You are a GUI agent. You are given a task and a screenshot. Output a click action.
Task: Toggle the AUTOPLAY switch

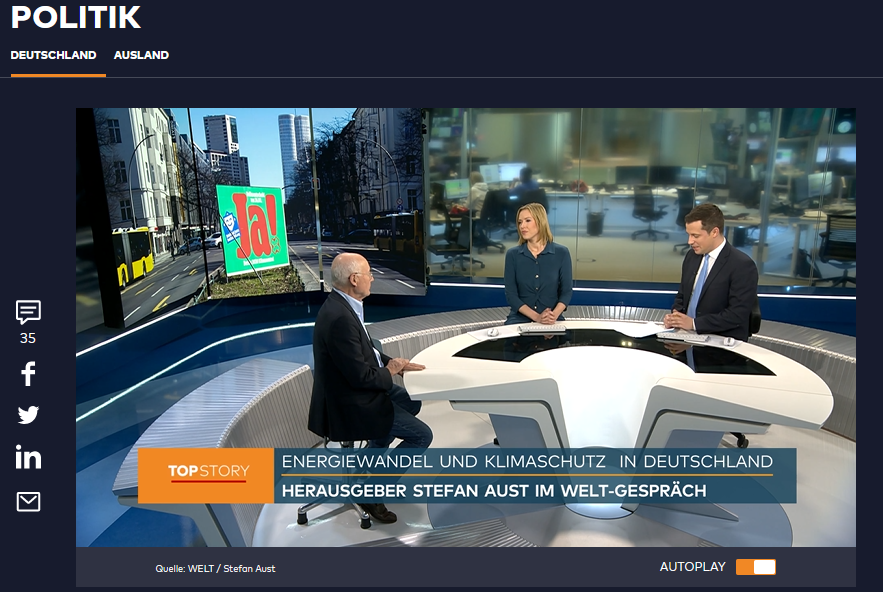coord(756,567)
